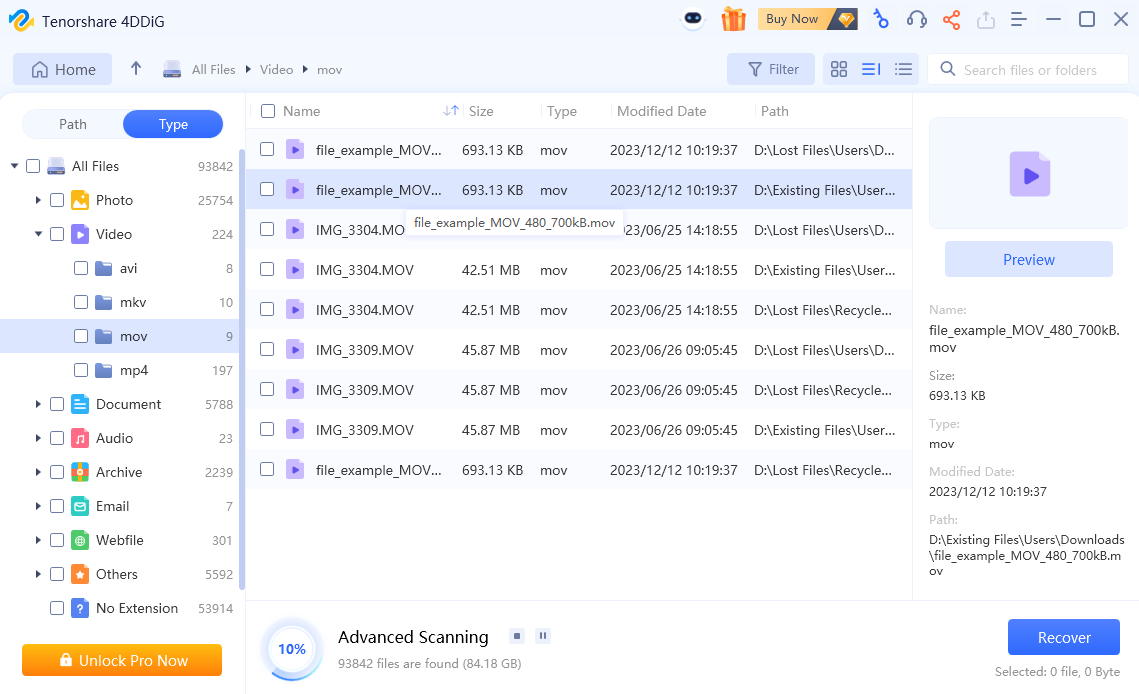Click the sort arrows in Name column

(x=451, y=111)
